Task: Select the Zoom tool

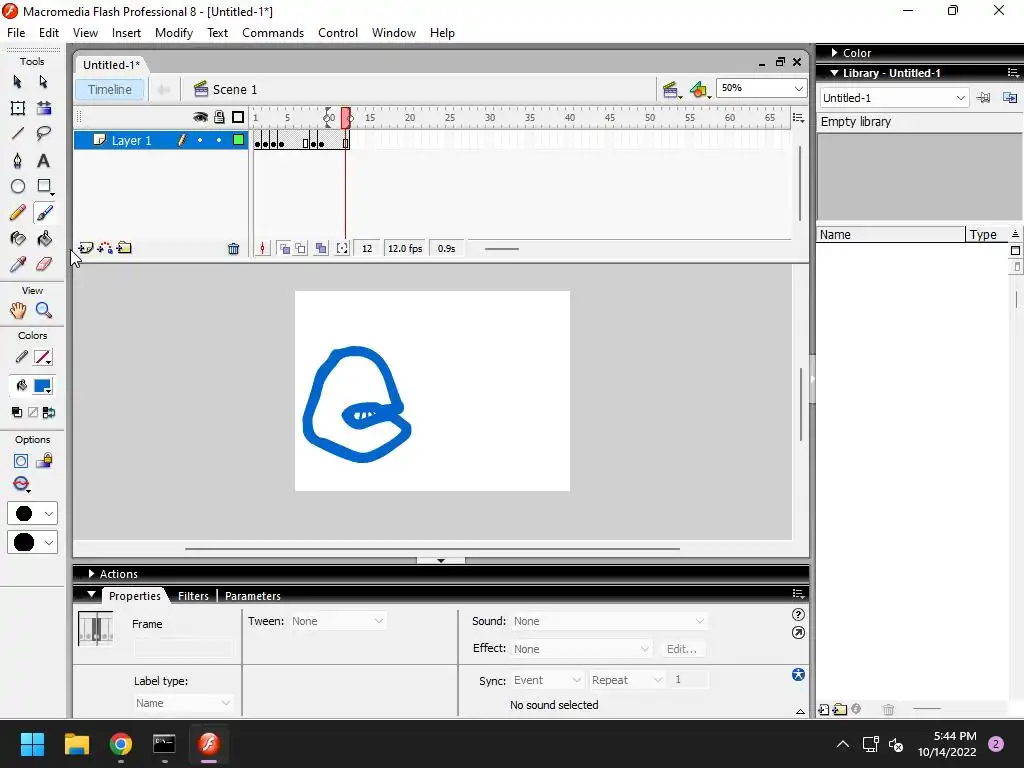Action: (44, 310)
